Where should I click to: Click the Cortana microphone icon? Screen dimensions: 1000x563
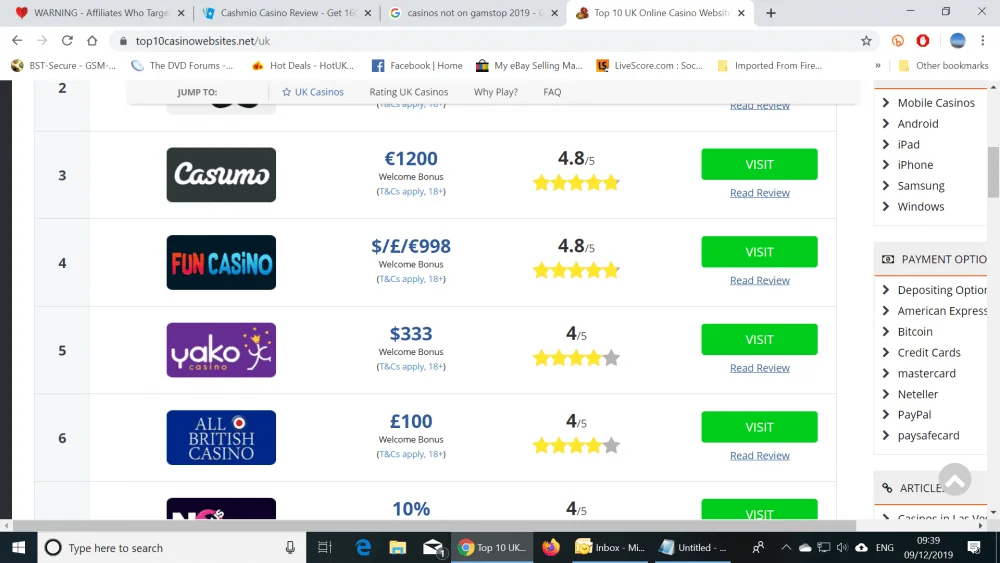click(290, 548)
